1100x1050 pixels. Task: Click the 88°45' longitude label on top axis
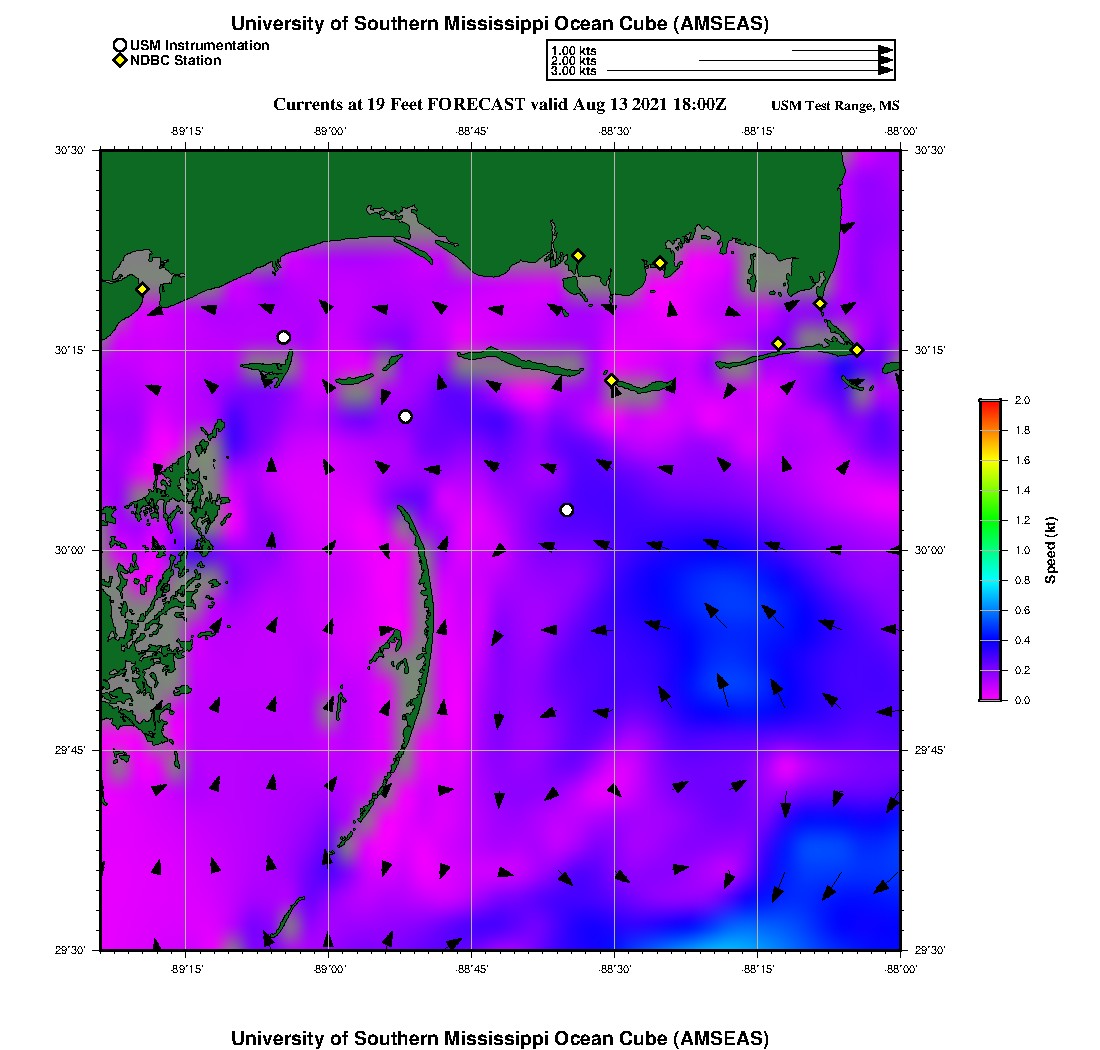pyautogui.click(x=471, y=131)
